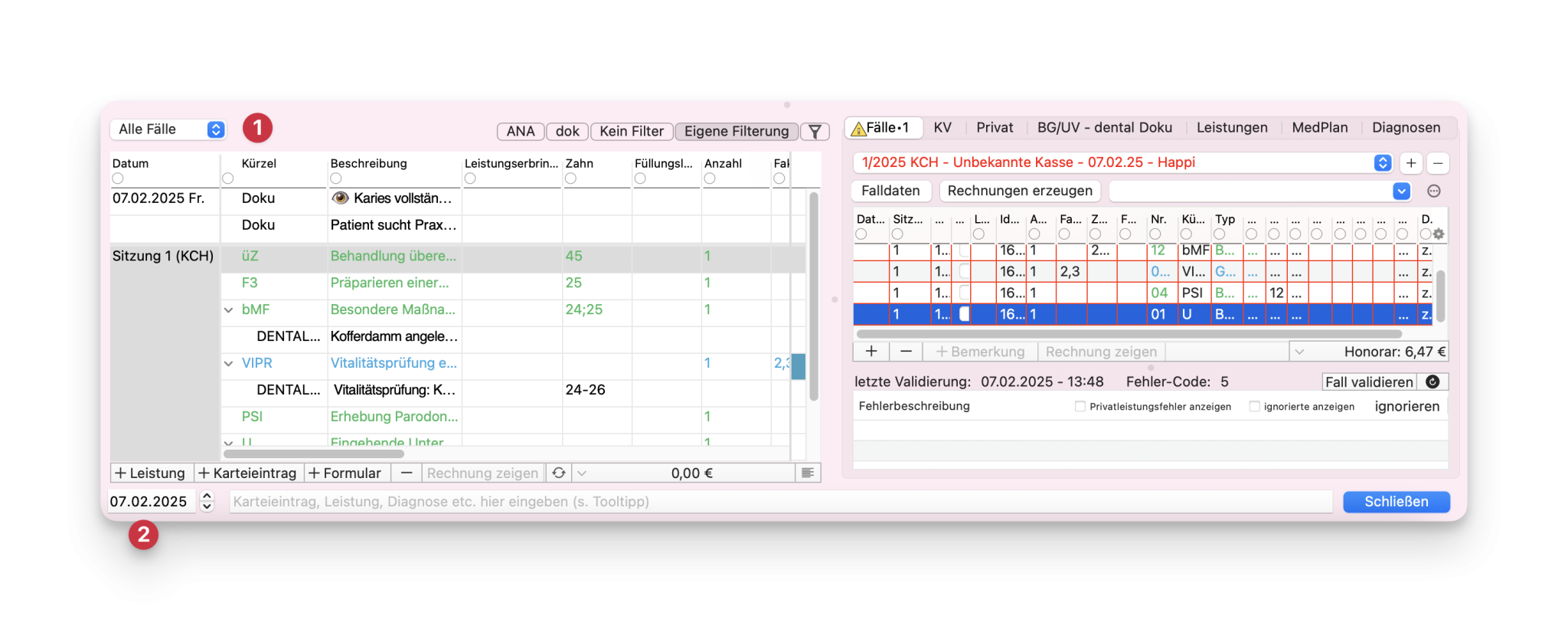Open the BG/UV - dental Doku tab
Image resolution: width=1568 pixels, height=622 pixels.
tap(1105, 128)
